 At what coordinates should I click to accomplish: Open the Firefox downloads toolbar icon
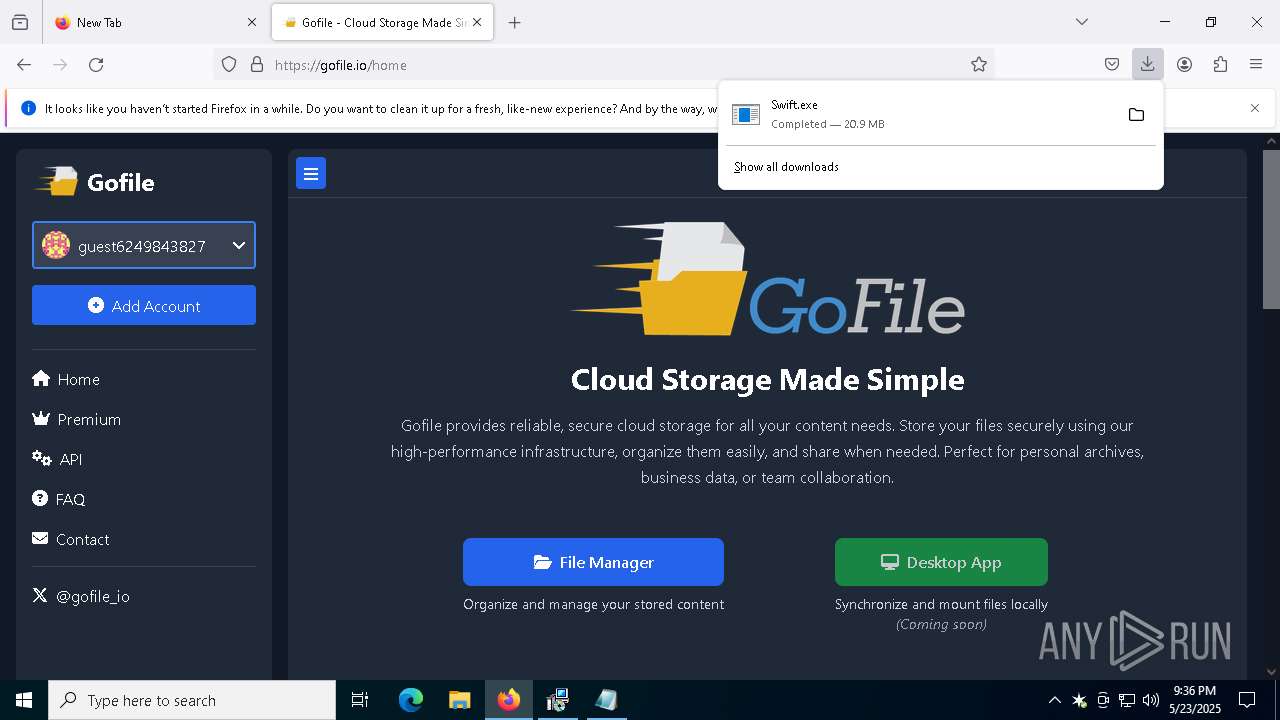pyautogui.click(x=1147, y=65)
